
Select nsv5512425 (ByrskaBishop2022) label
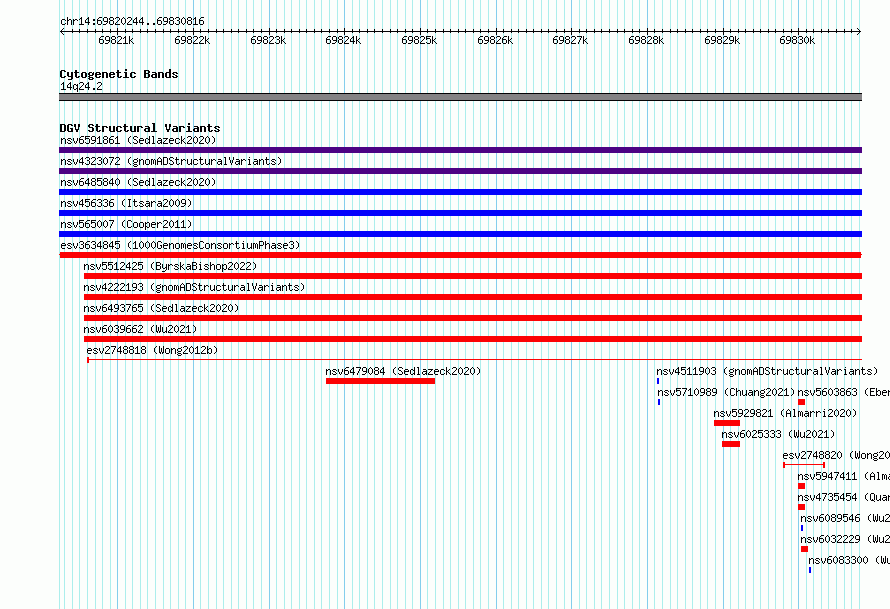(170, 266)
